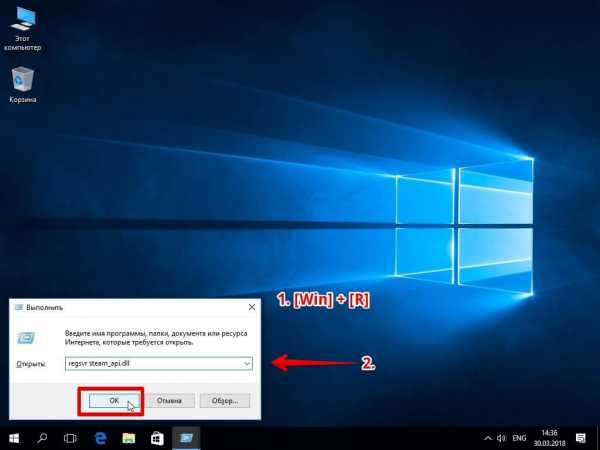Click the 'Выполнить' dialog title text
Viewport: 600px width, 450px height.
44,307
